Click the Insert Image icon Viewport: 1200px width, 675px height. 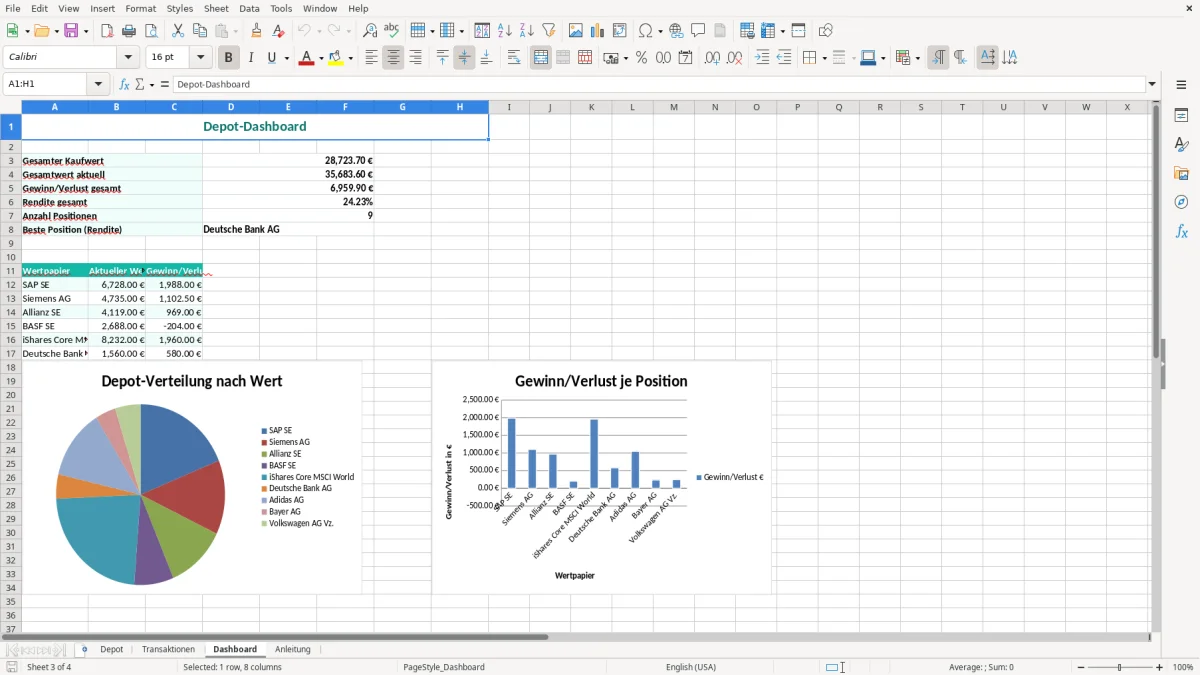pos(576,31)
